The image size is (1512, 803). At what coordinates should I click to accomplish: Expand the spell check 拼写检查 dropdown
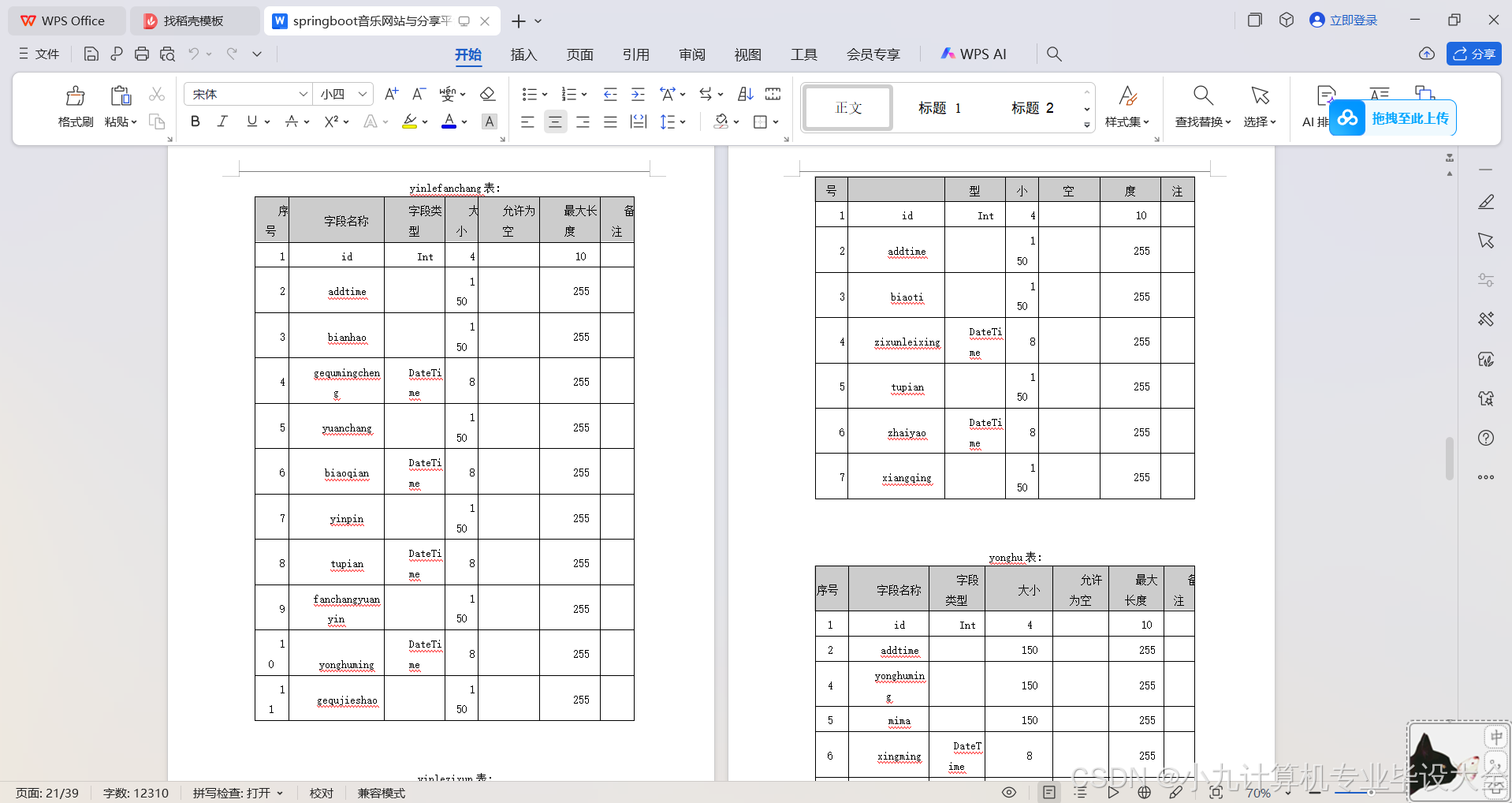(x=280, y=793)
